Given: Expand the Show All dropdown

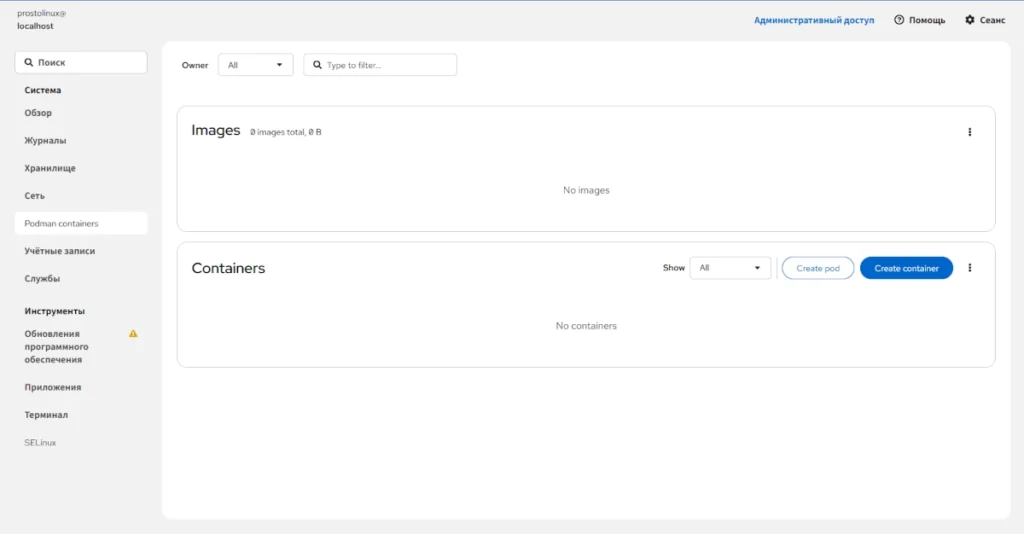Looking at the screenshot, I should pos(730,268).
